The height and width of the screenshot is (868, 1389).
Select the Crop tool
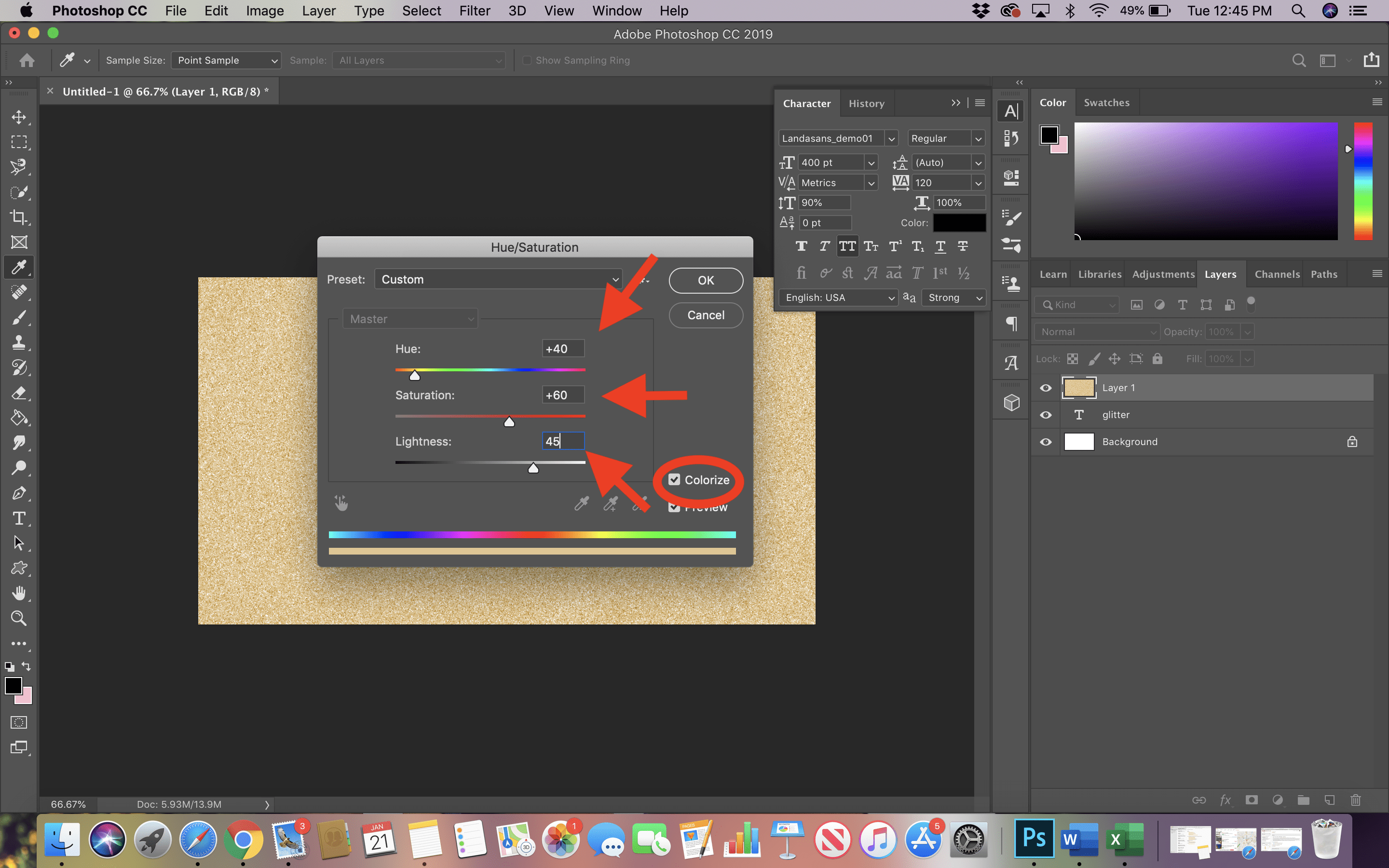point(19,217)
